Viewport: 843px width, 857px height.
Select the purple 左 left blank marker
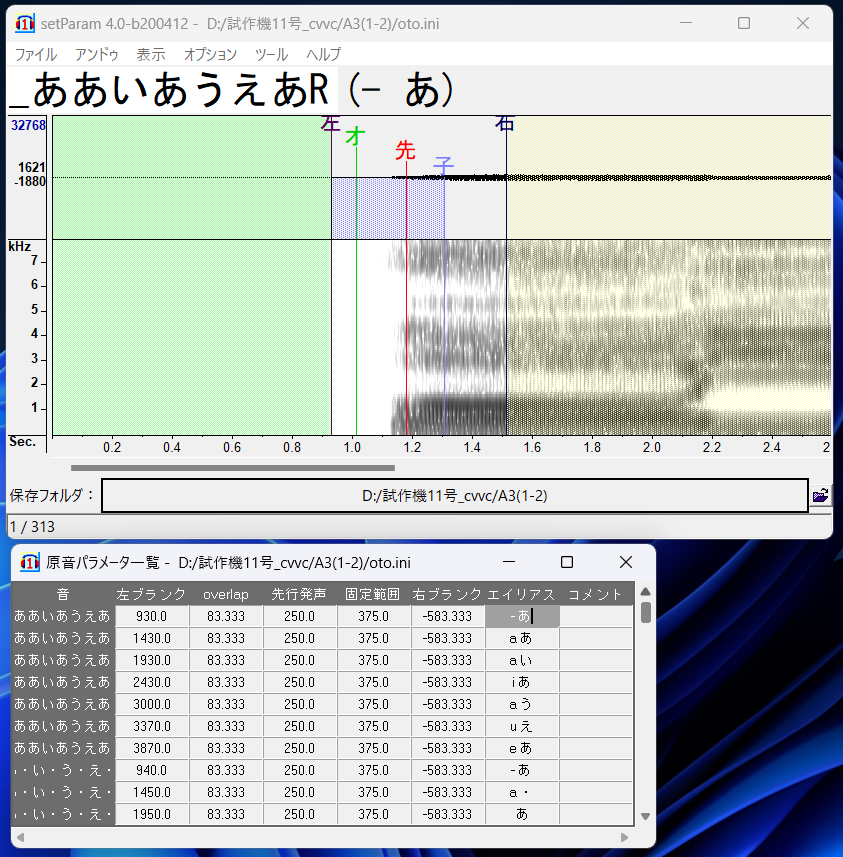click(x=330, y=124)
